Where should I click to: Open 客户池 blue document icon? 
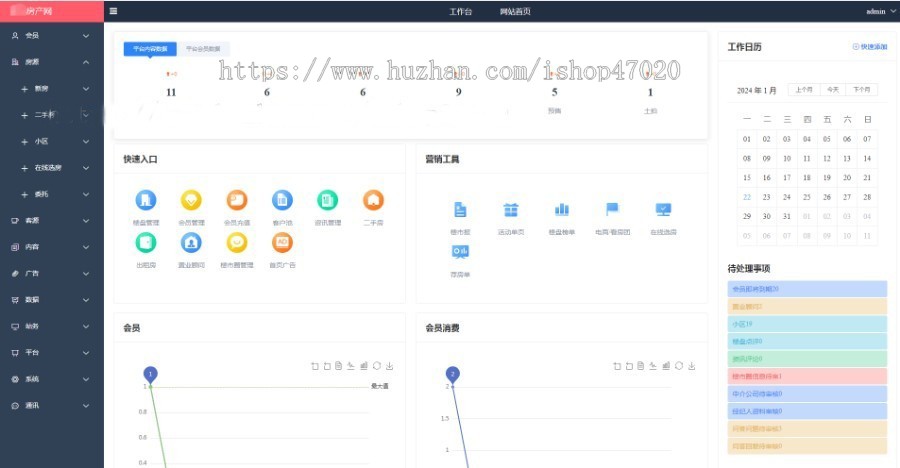point(282,200)
